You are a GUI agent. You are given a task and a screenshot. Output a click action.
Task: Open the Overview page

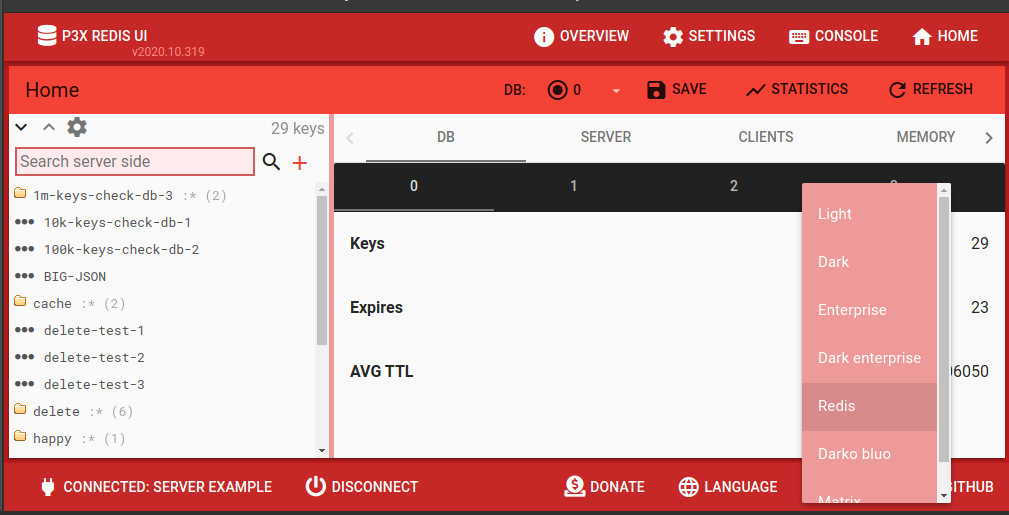[582, 36]
